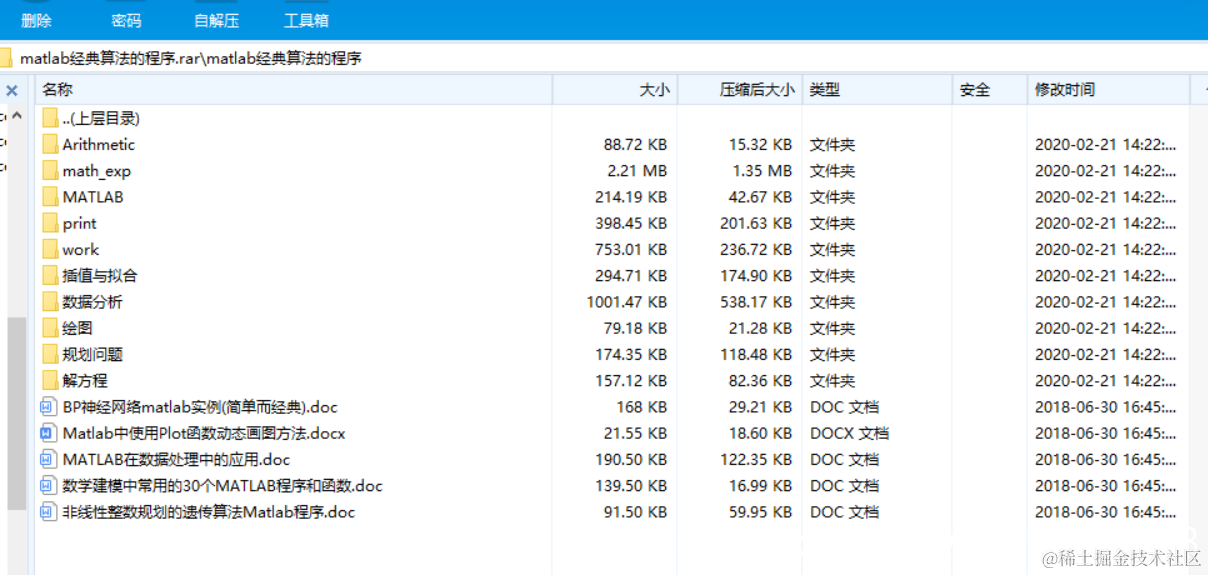Click the 规划问题 folder icon

50,354
